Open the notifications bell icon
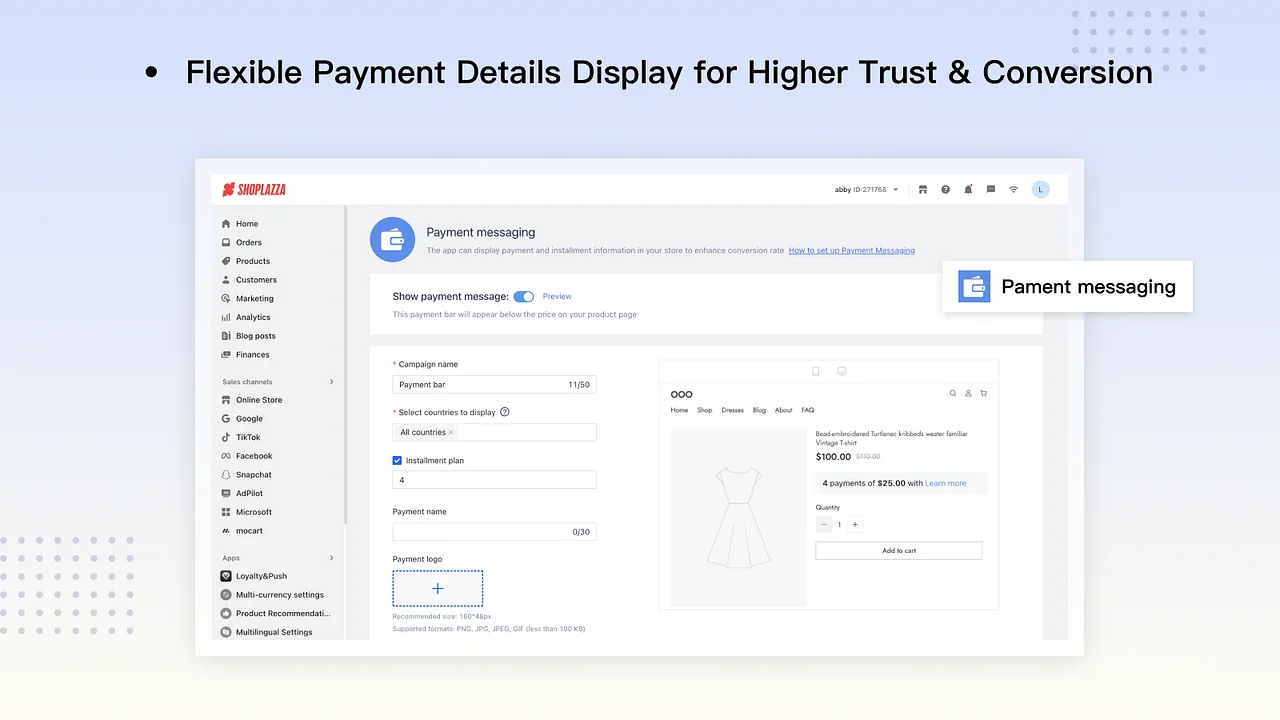 967,189
